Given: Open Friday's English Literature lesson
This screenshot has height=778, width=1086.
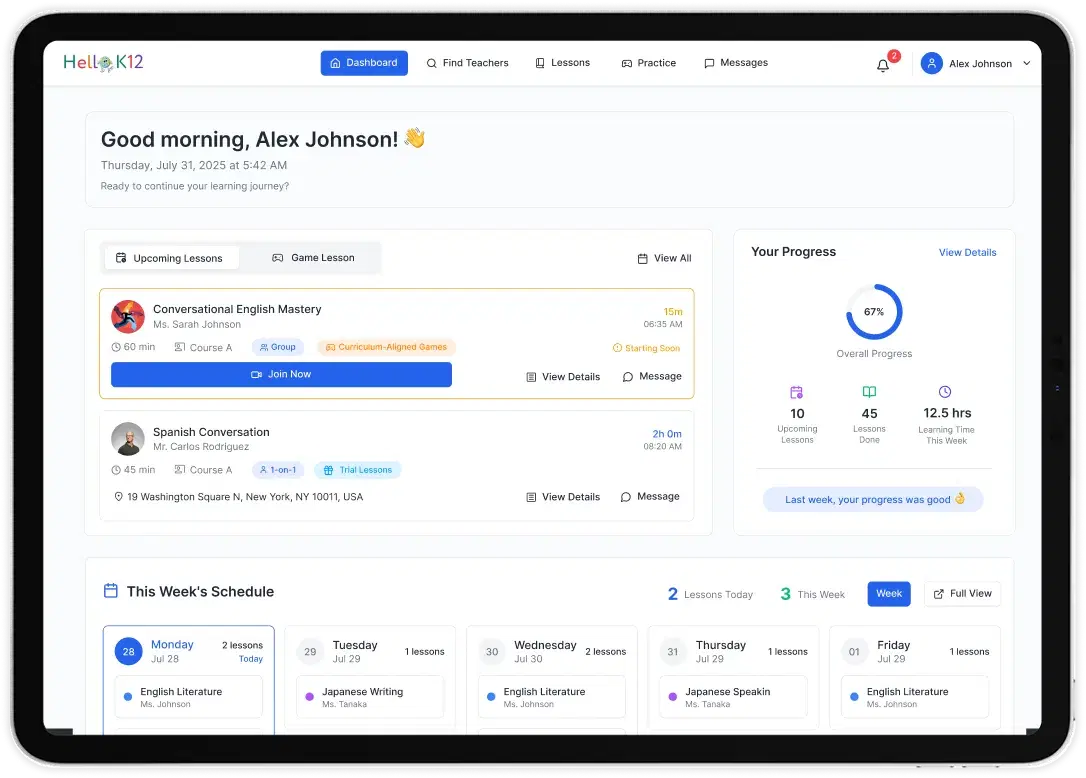Looking at the screenshot, I should (x=915, y=697).
